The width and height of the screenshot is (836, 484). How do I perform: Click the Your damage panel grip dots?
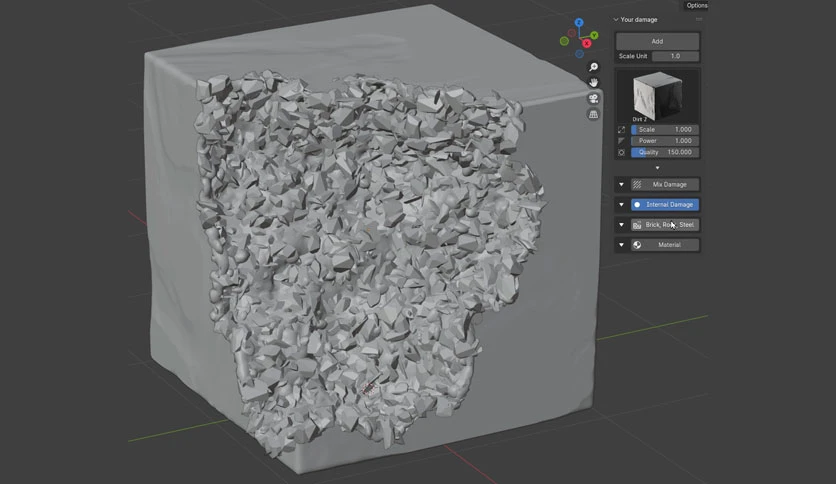tap(698, 20)
